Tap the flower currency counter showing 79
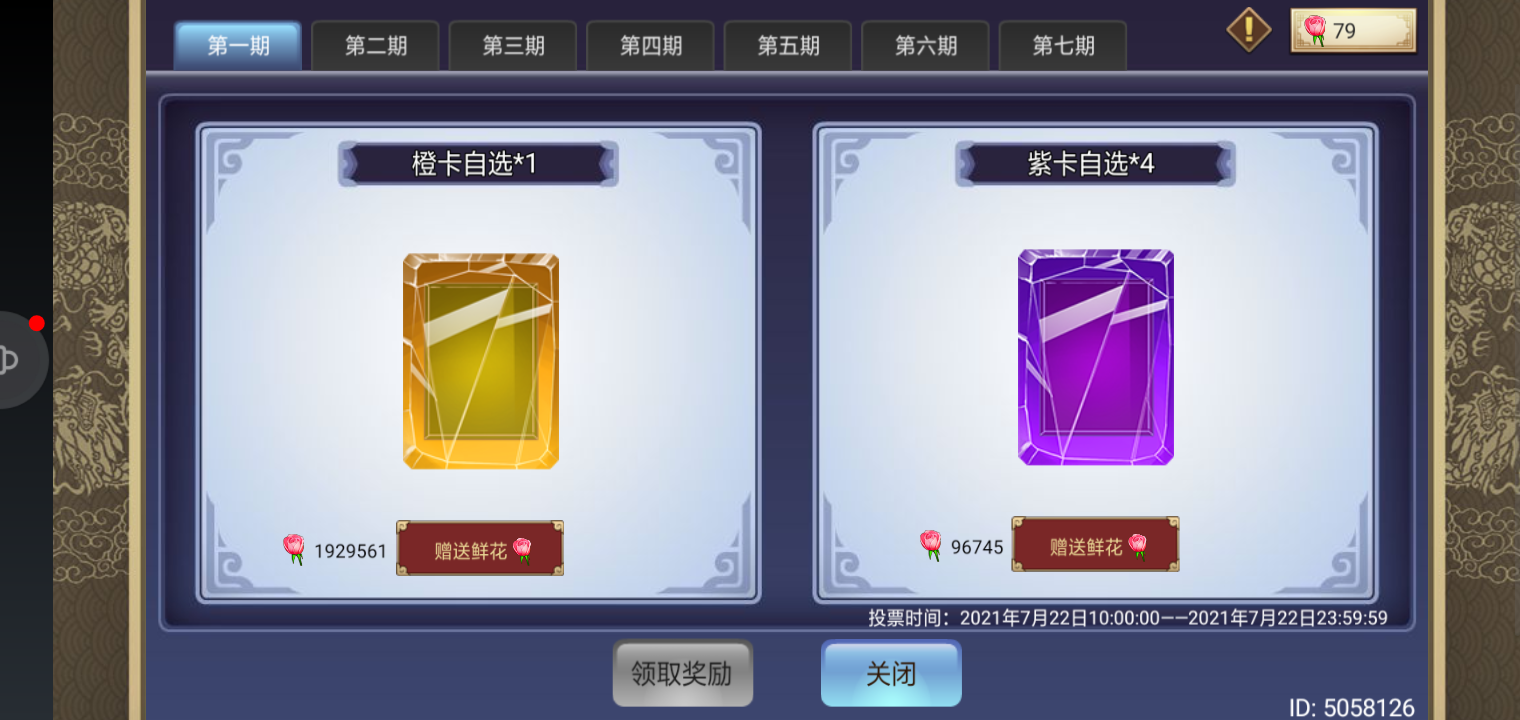This screenshot has height=720, width=1520. [x=1353, y=31]
